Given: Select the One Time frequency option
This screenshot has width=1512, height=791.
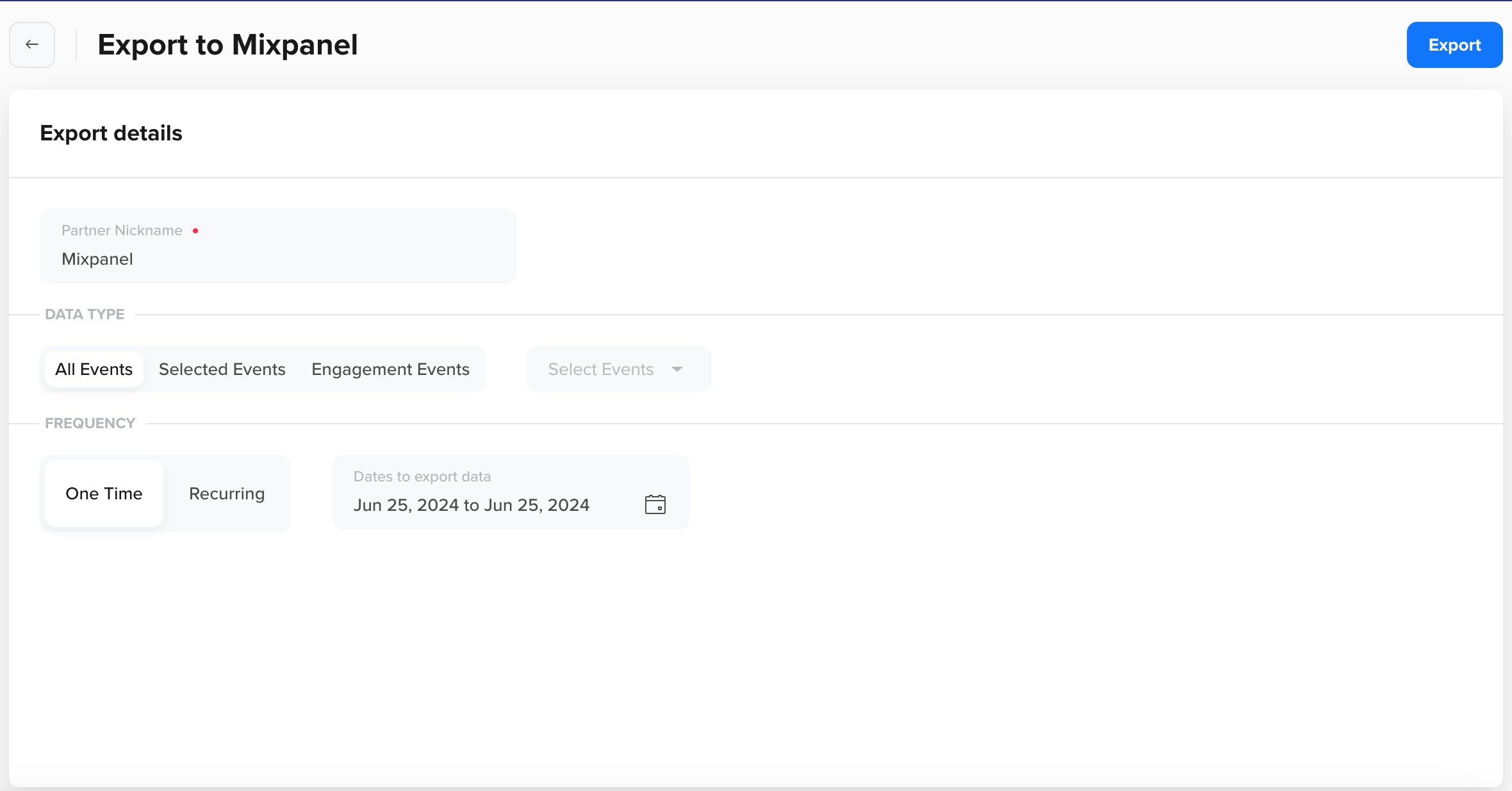Looking at the screenshot, I should (x=103, y=494).
